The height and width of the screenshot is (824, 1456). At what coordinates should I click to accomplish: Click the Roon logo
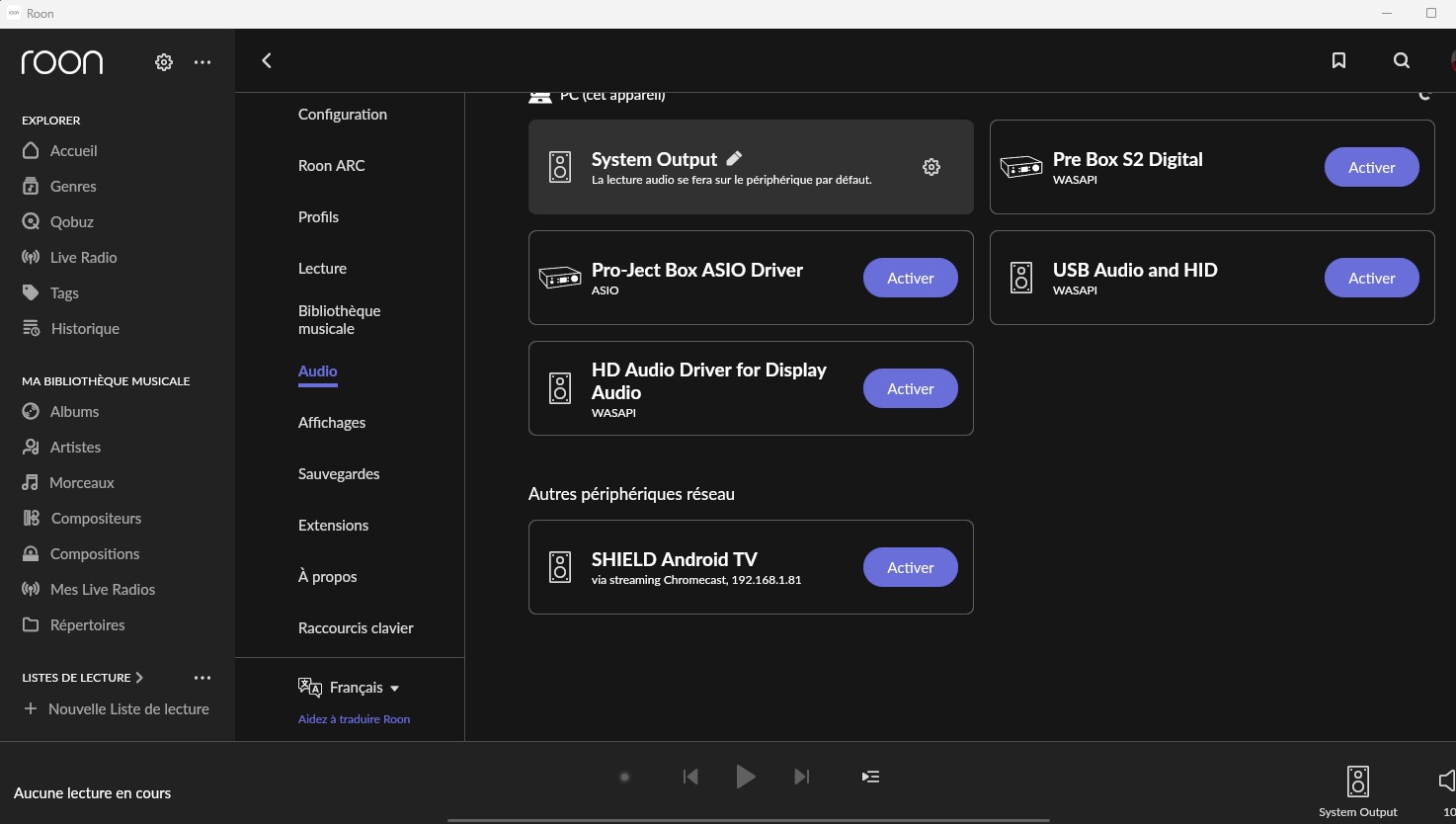[x=62, y=62]
